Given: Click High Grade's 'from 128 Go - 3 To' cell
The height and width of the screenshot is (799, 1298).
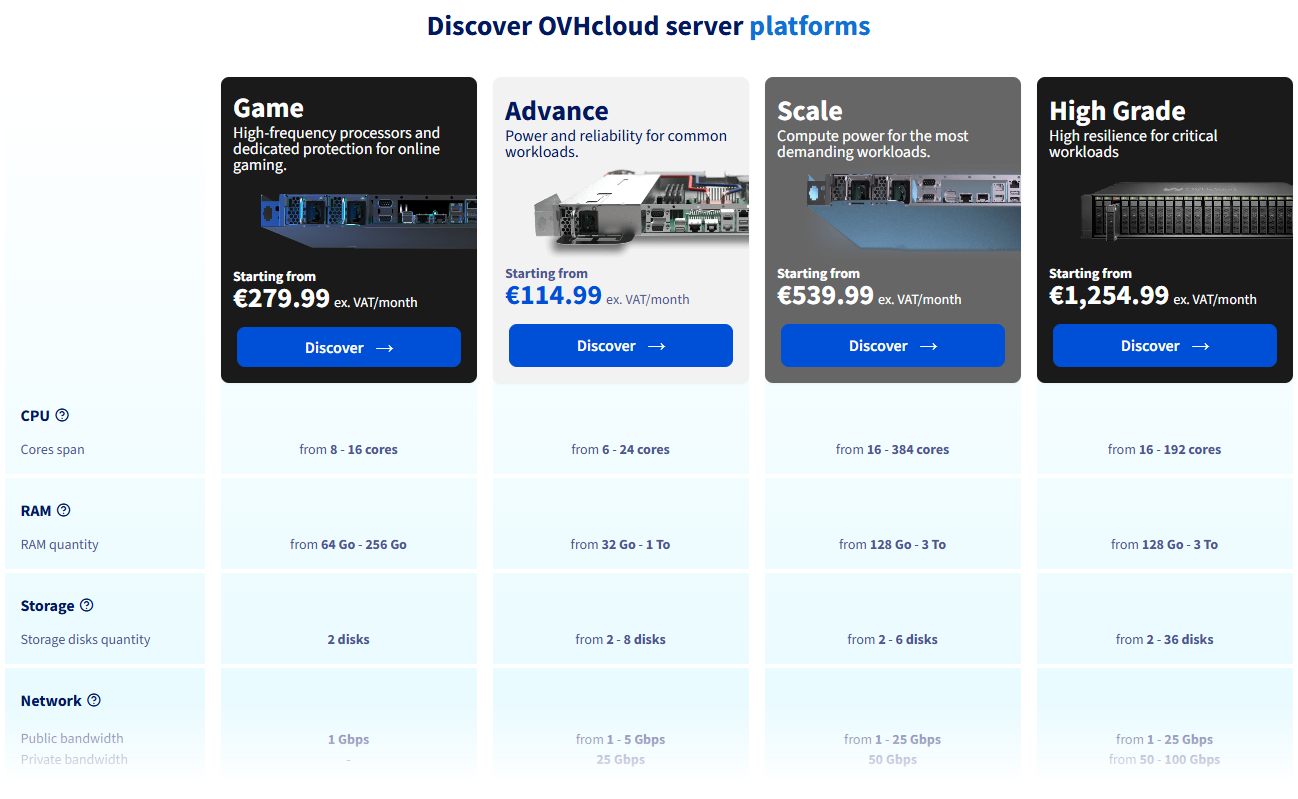Looking at the screenshot, I should pyautogui.click(x=1165, y=545).
